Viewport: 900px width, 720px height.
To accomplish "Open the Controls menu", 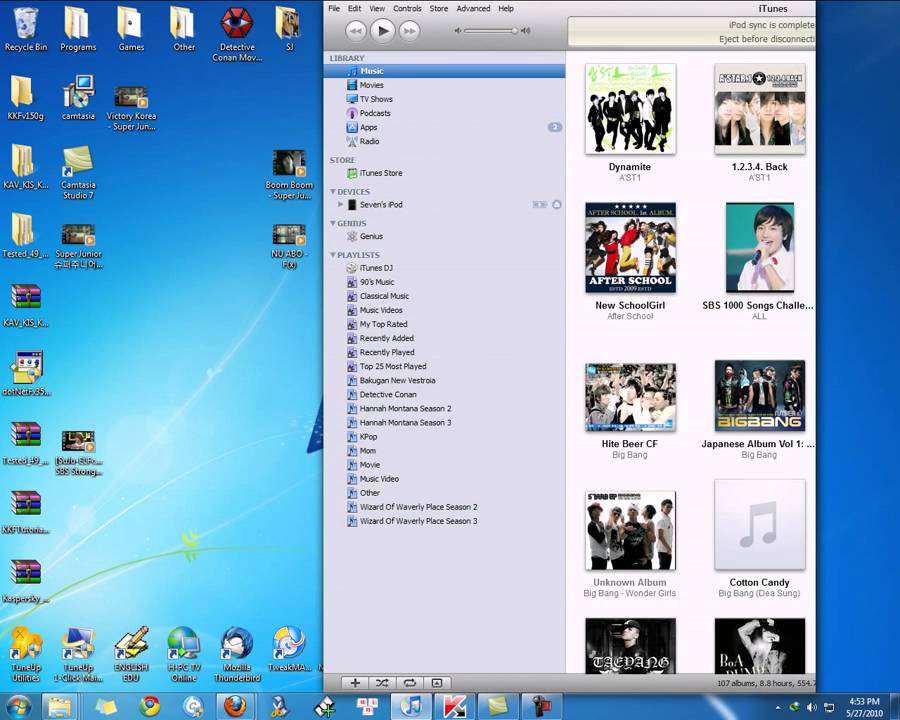I will [x=407, y=9].
